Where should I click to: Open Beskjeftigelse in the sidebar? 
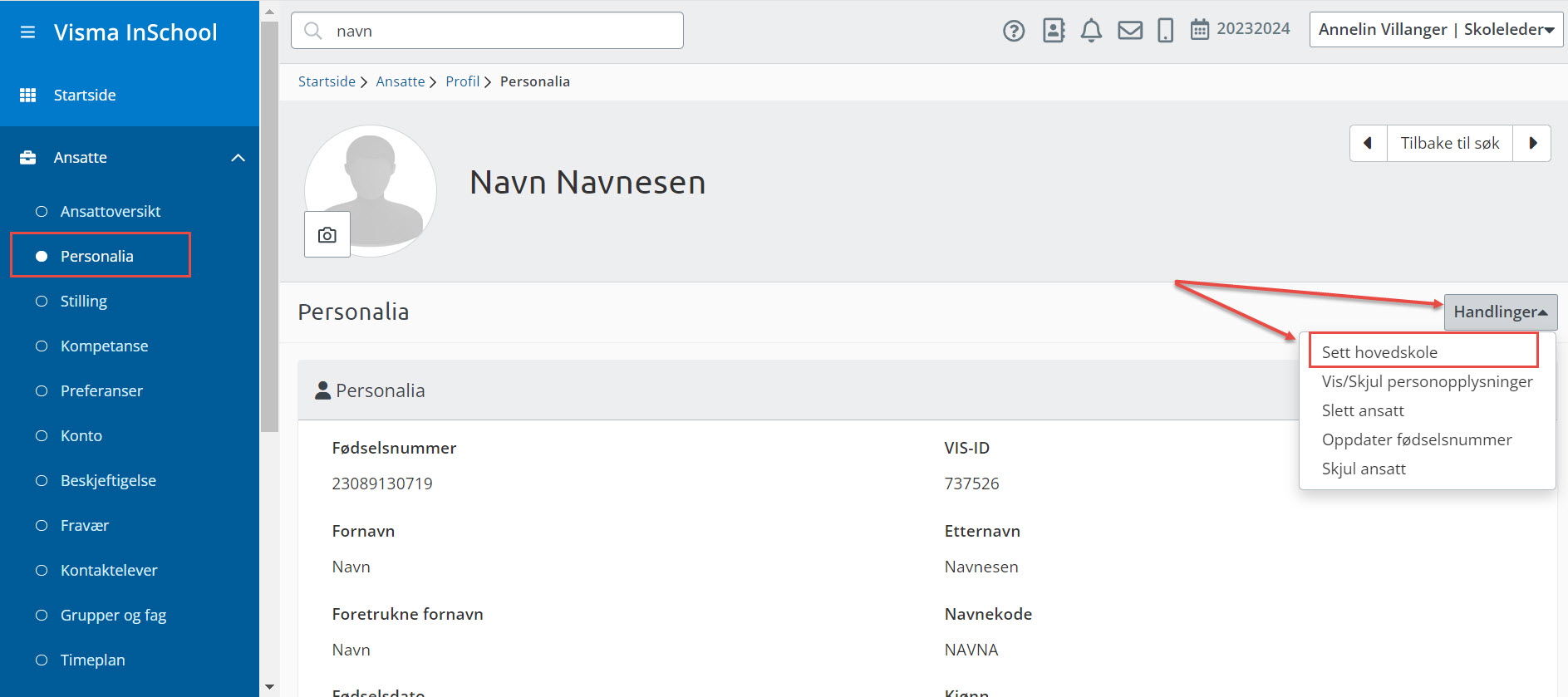pyautogui.click(x=108, y=480)
